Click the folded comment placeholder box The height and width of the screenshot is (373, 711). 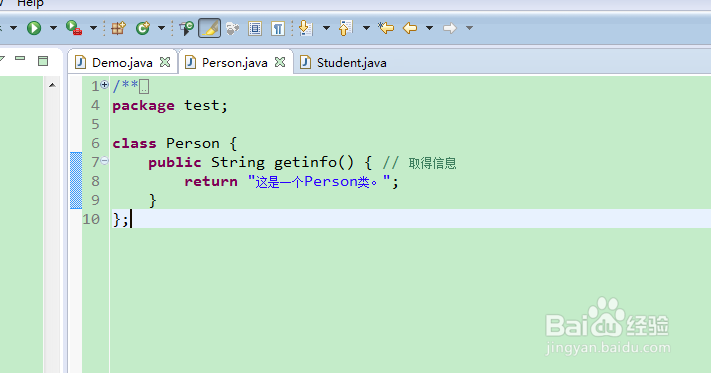pos(144,86)
